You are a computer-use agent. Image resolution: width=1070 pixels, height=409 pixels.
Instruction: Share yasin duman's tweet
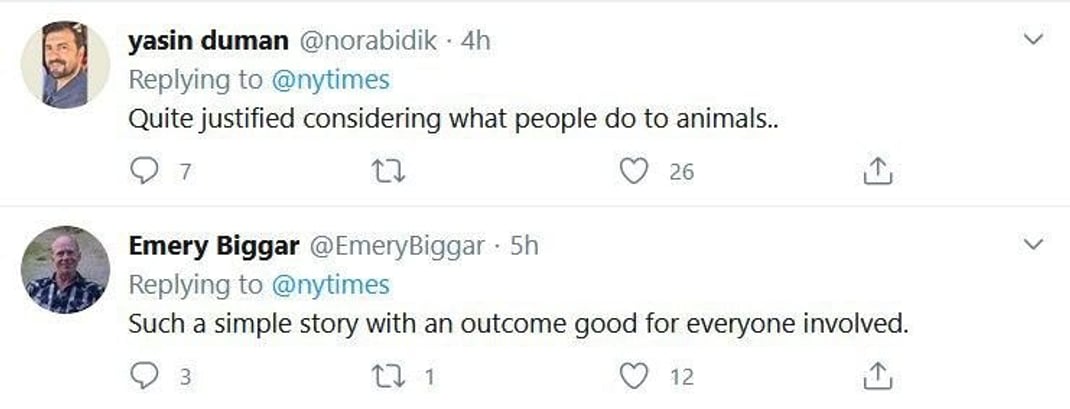(x=876, y=172)
